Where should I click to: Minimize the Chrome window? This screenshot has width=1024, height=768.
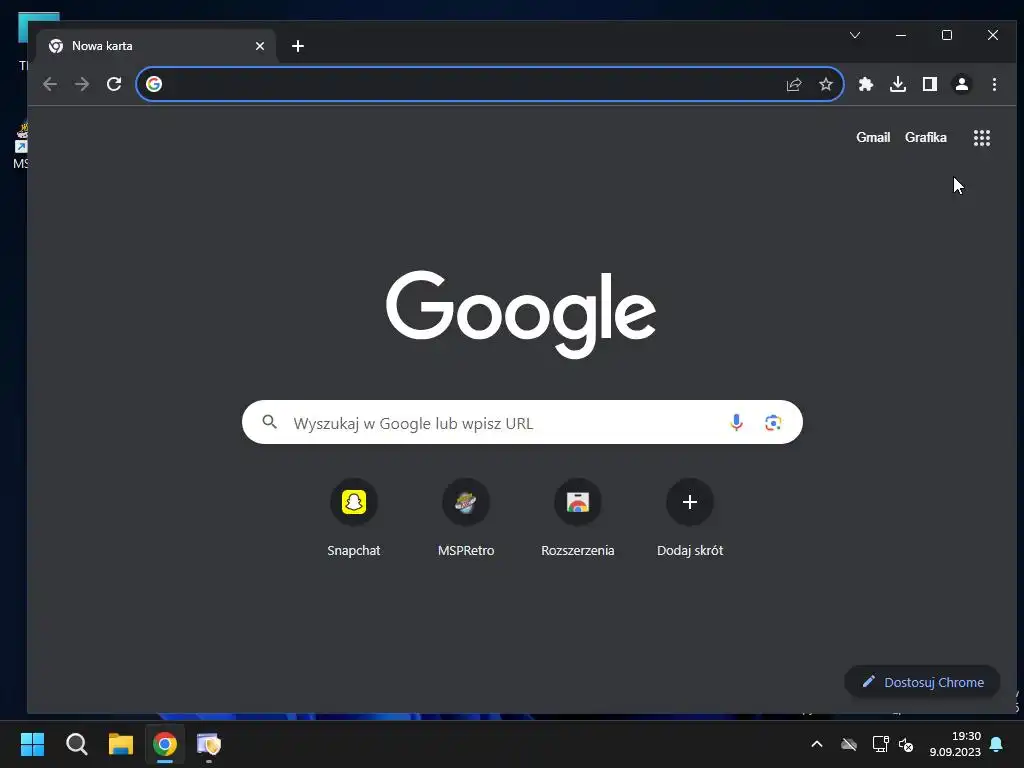tap(901, 35)
